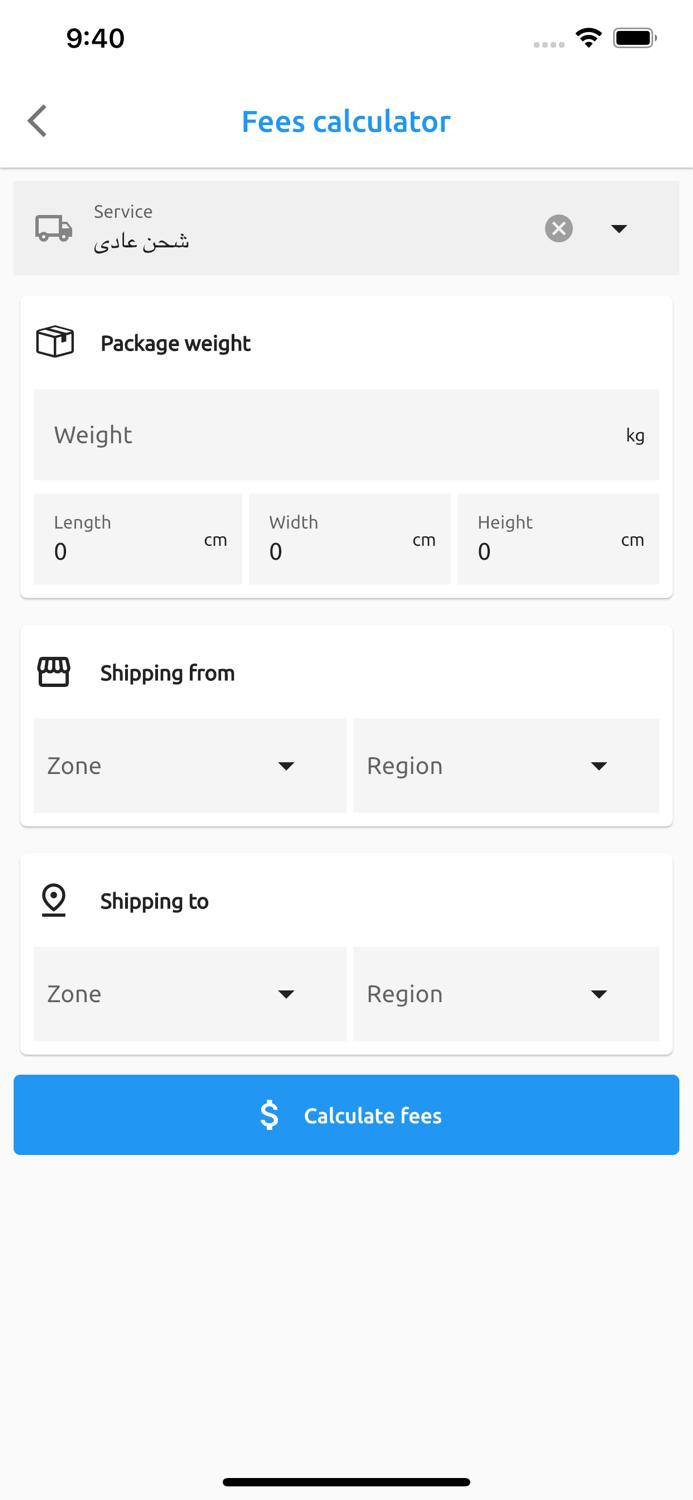Click into the Weight input field
Viewport: 693px width, 1500px height.
pos(346,434)
